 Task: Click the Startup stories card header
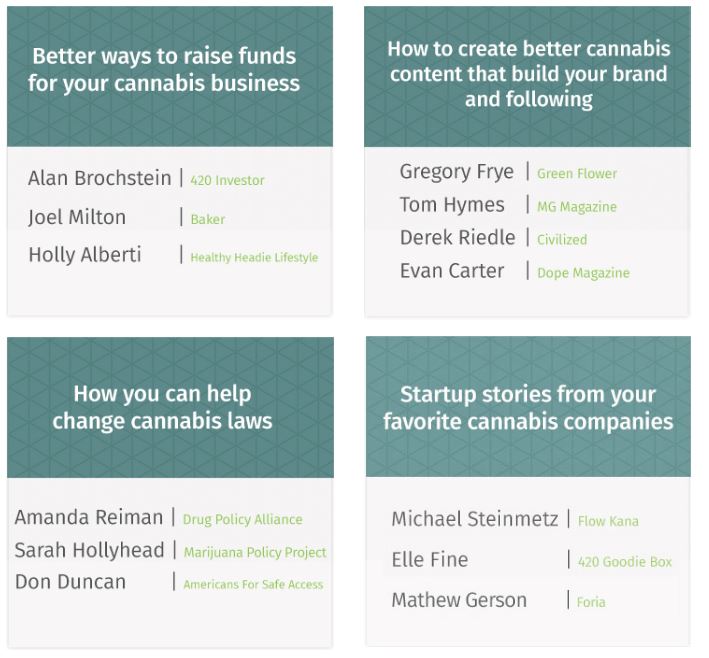(x=528, y=407)
